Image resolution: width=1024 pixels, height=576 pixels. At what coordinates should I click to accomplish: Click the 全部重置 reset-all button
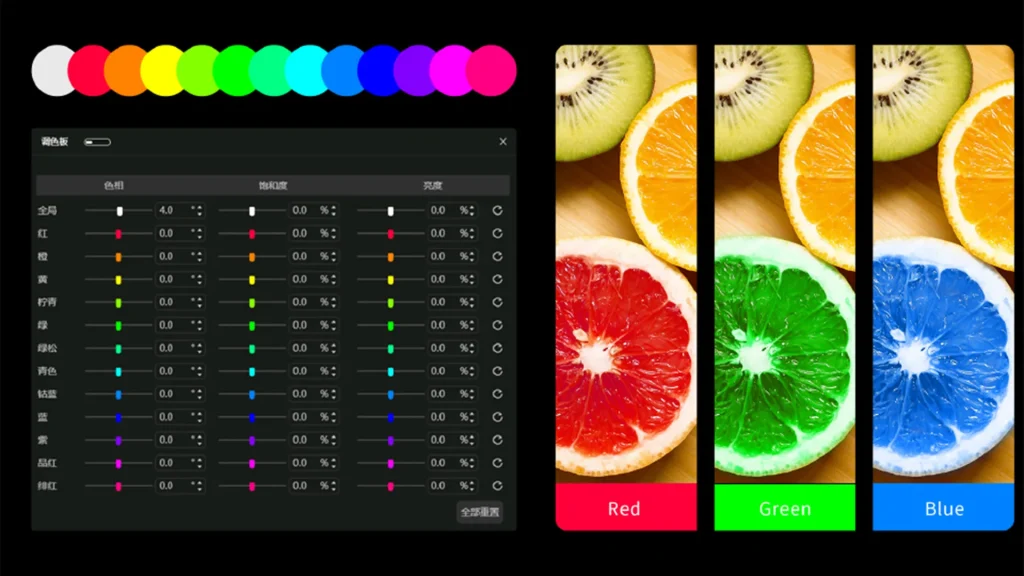point(480,512)
